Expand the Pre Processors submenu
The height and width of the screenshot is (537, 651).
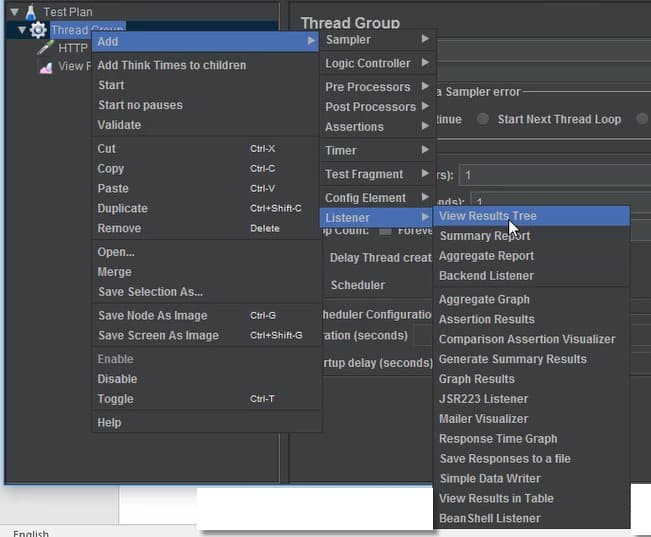pyautogui.click(x=377, y=87)
